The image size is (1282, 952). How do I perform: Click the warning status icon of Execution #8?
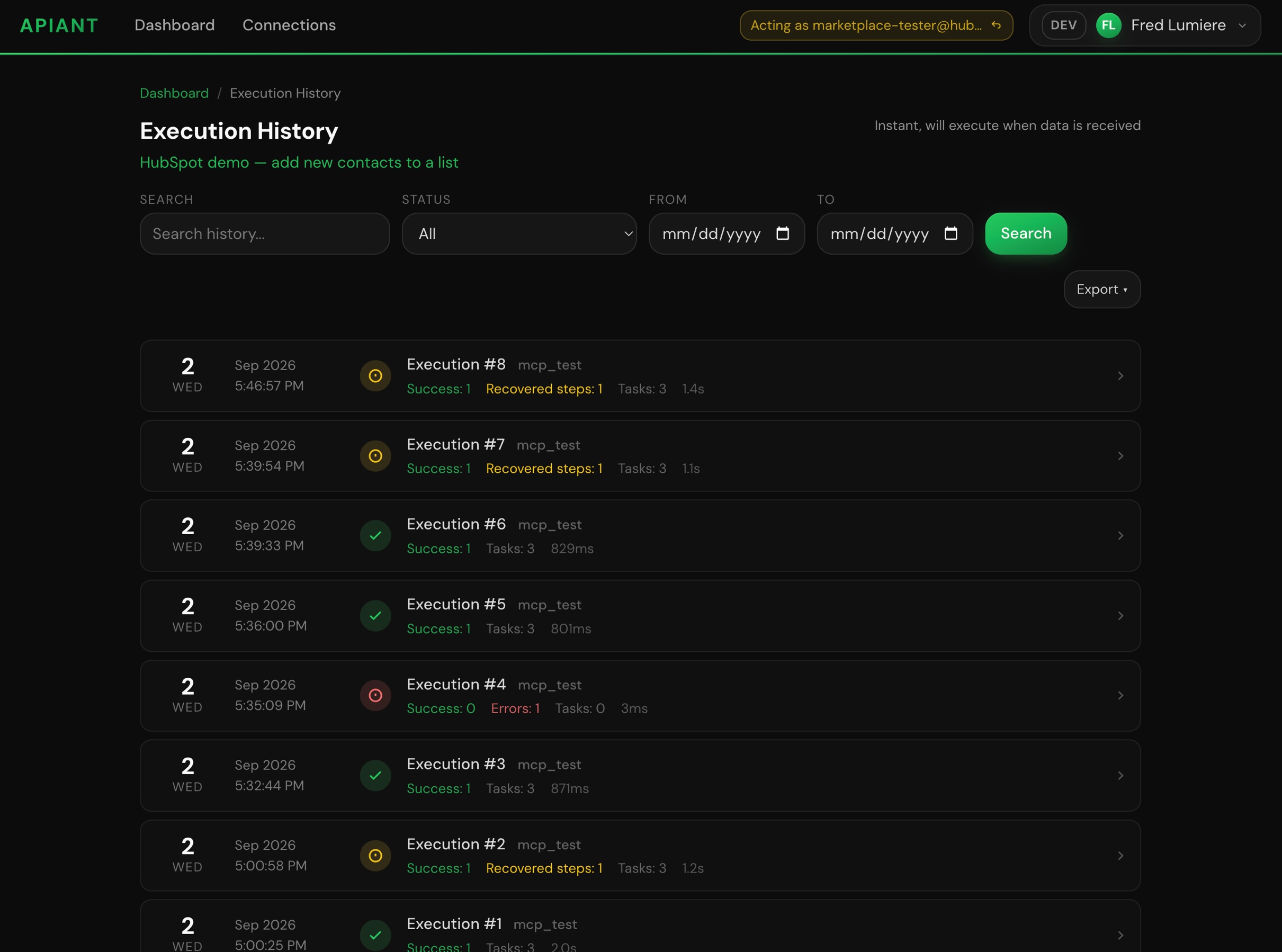tap(375, 376)
